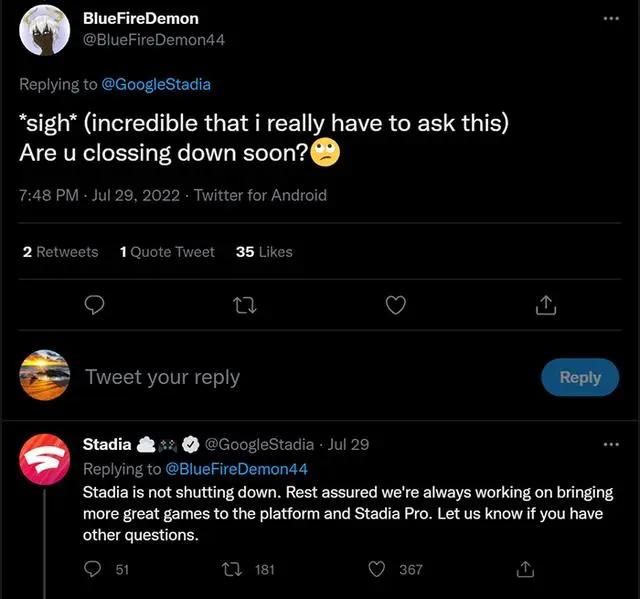Like Stadia's reply showing 367 likes
This screenshot has height=599, width=640.
pos(377,569)
